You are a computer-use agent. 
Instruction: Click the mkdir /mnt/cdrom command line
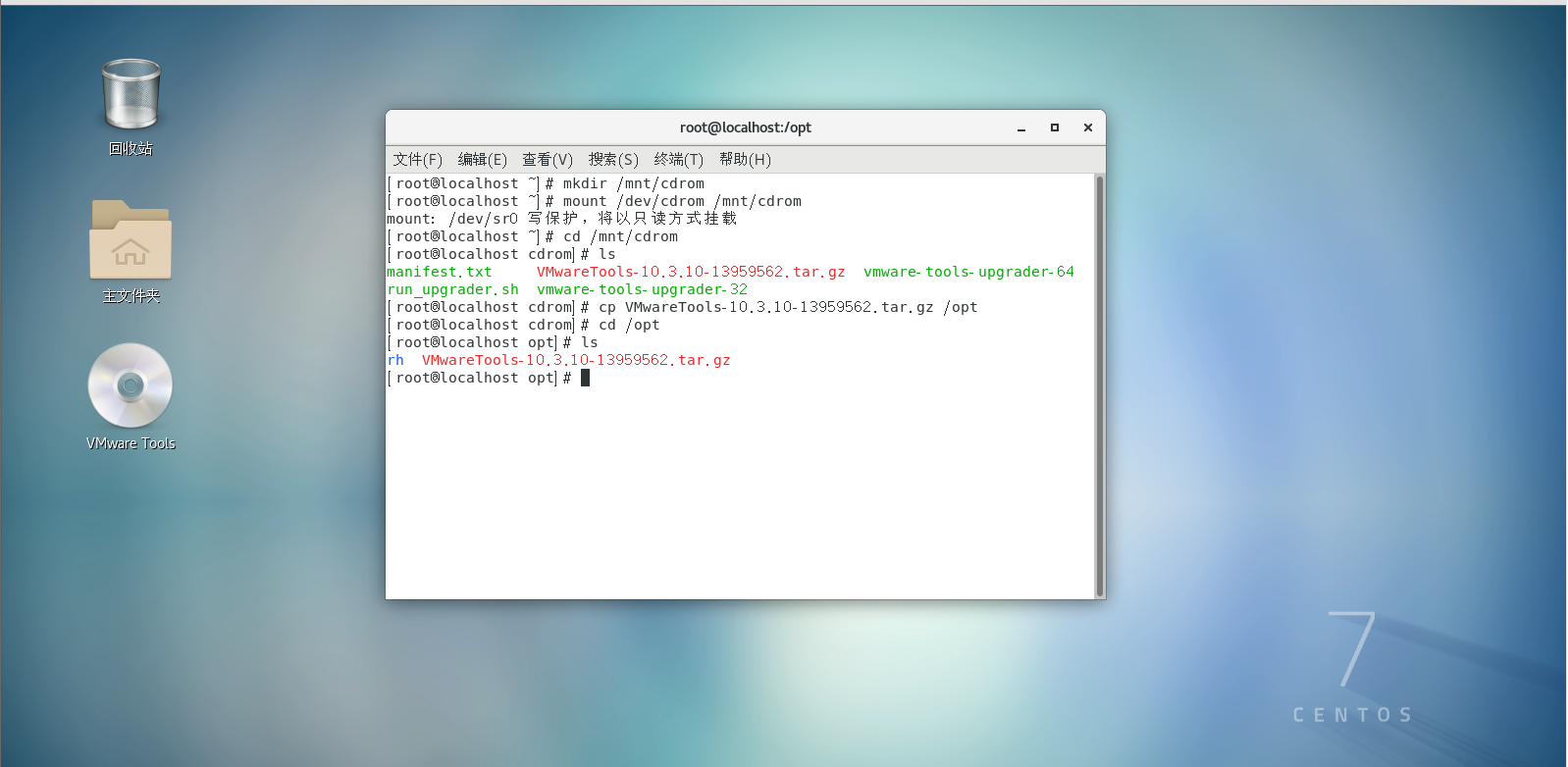pyautogui.click(x=546, y=183)
